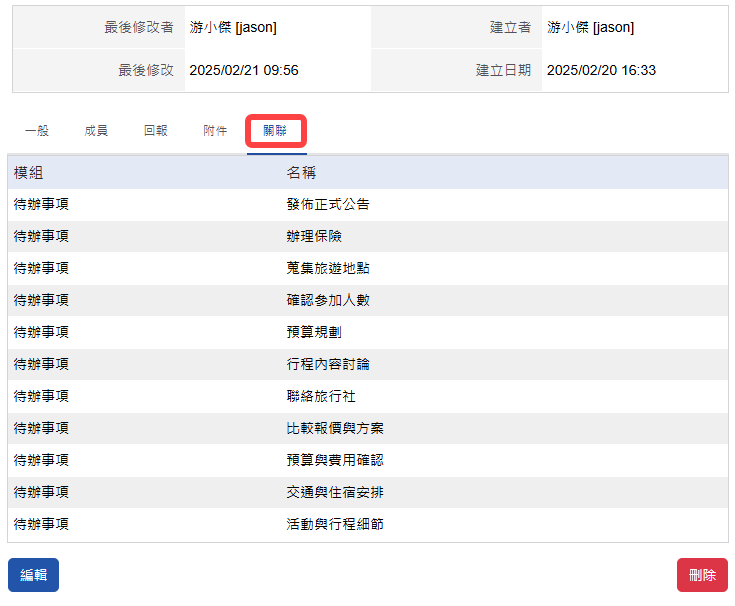Click the 名稱 column header

tap(301, 172)
